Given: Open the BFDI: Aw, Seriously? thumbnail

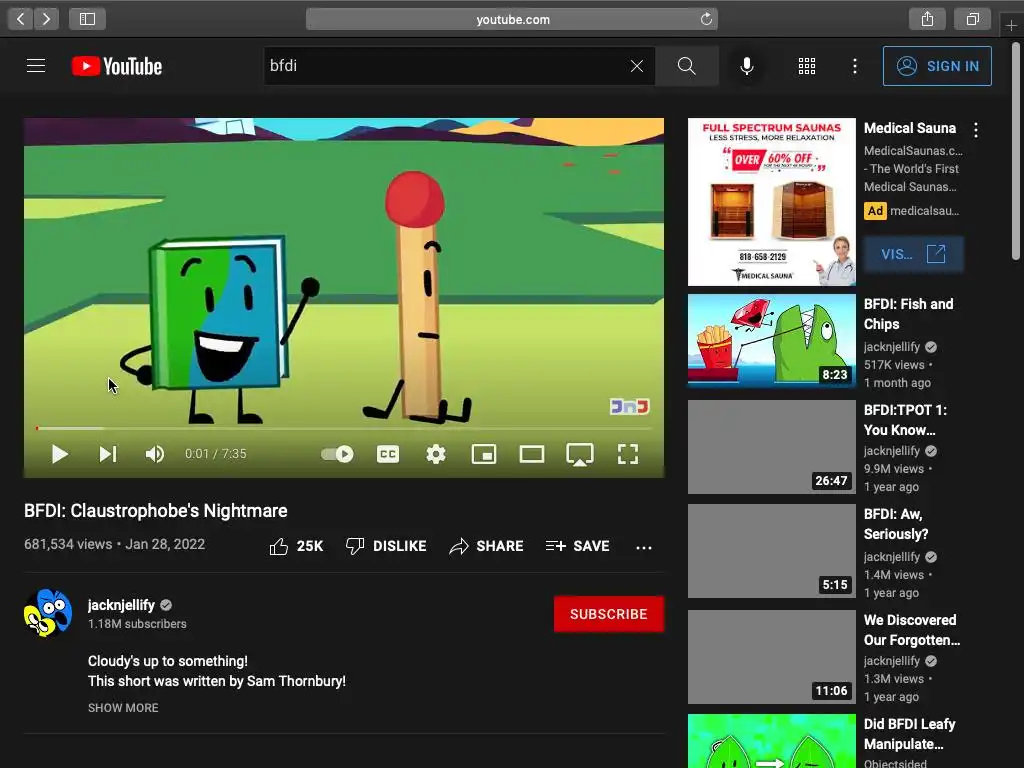Looking at the screenshot, I should click(771, 551).
